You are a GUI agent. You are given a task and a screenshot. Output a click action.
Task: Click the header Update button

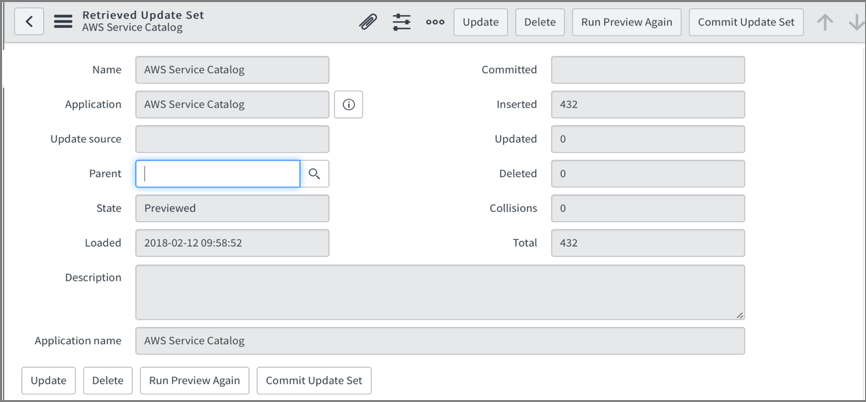pos(480,22)
